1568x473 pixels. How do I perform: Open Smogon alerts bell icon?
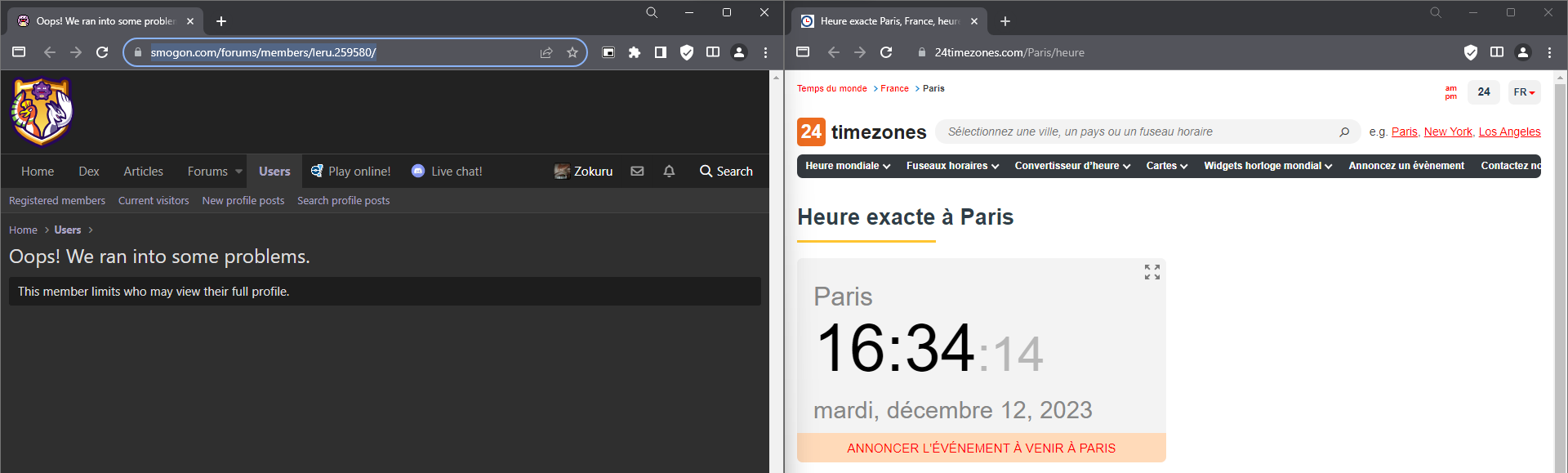(669, 172)
